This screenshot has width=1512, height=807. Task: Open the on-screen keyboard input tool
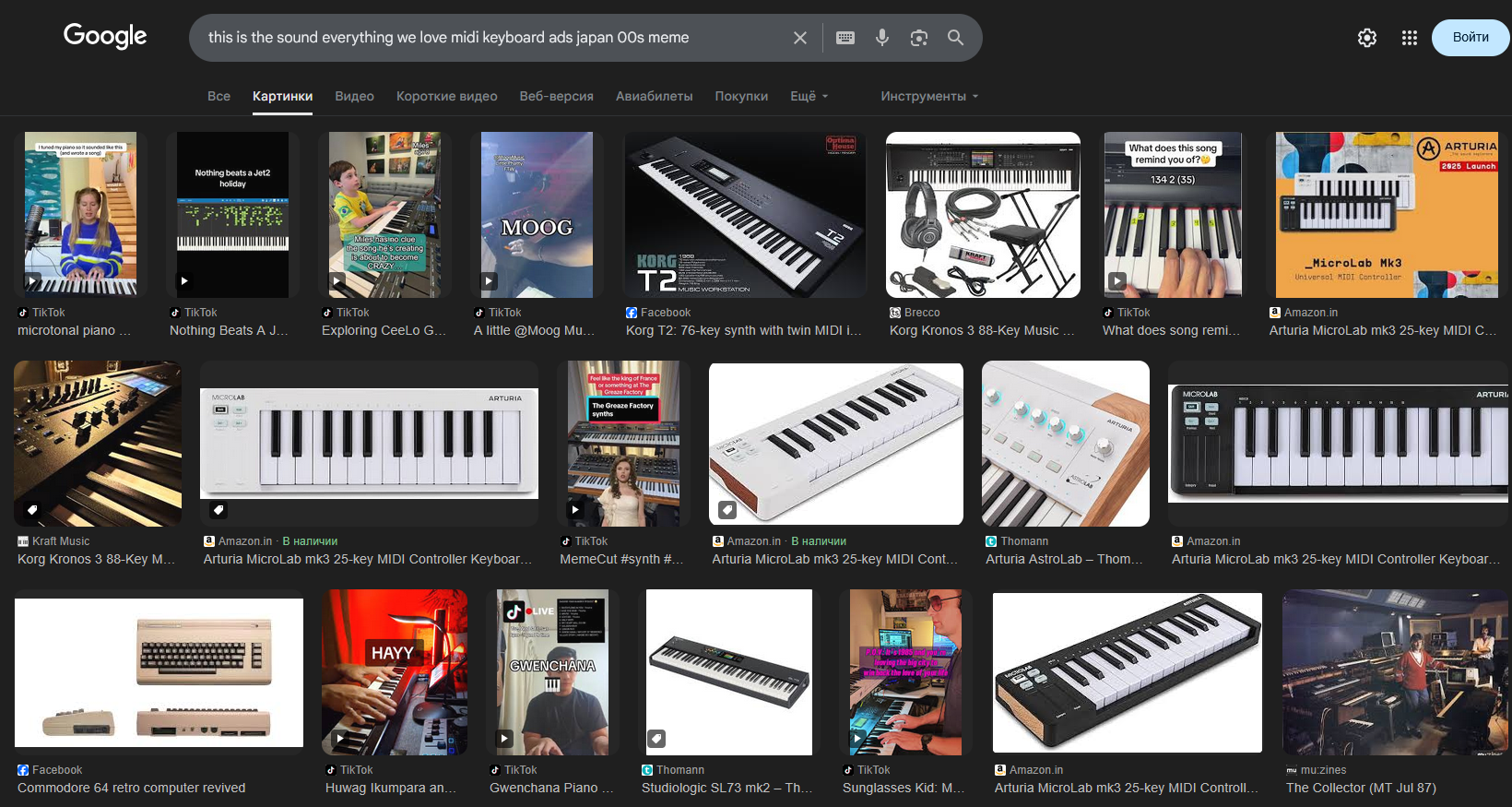(x=845, y=38)
